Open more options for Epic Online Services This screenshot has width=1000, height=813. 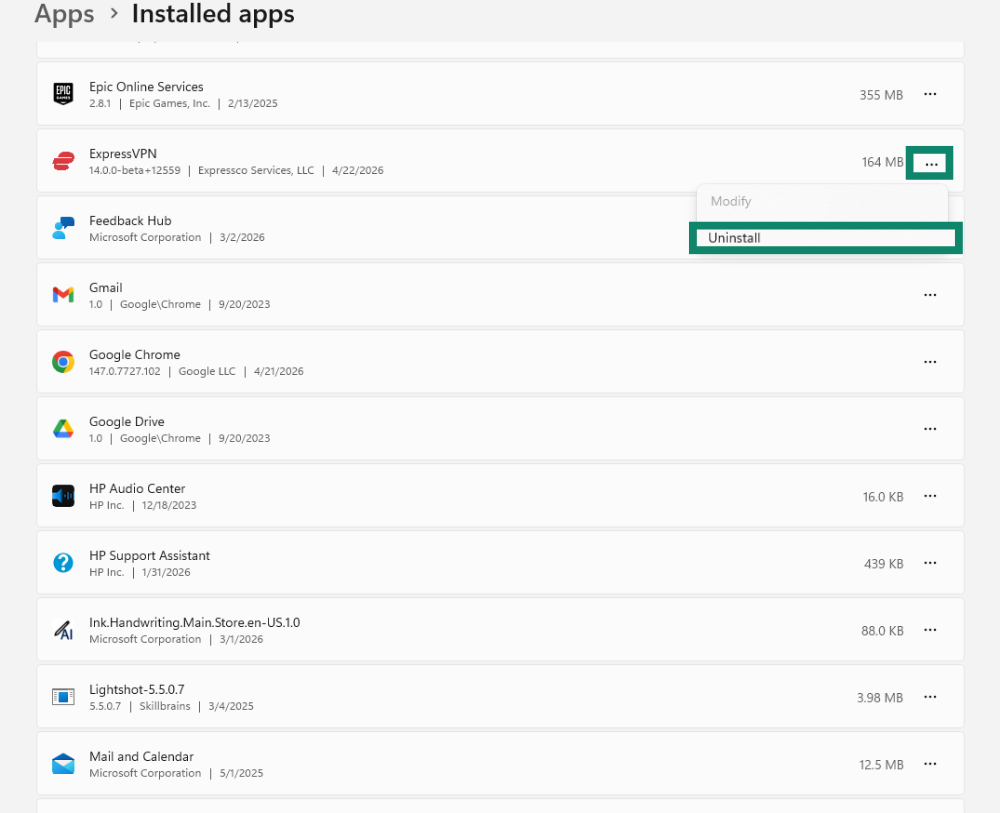point(930,94)
